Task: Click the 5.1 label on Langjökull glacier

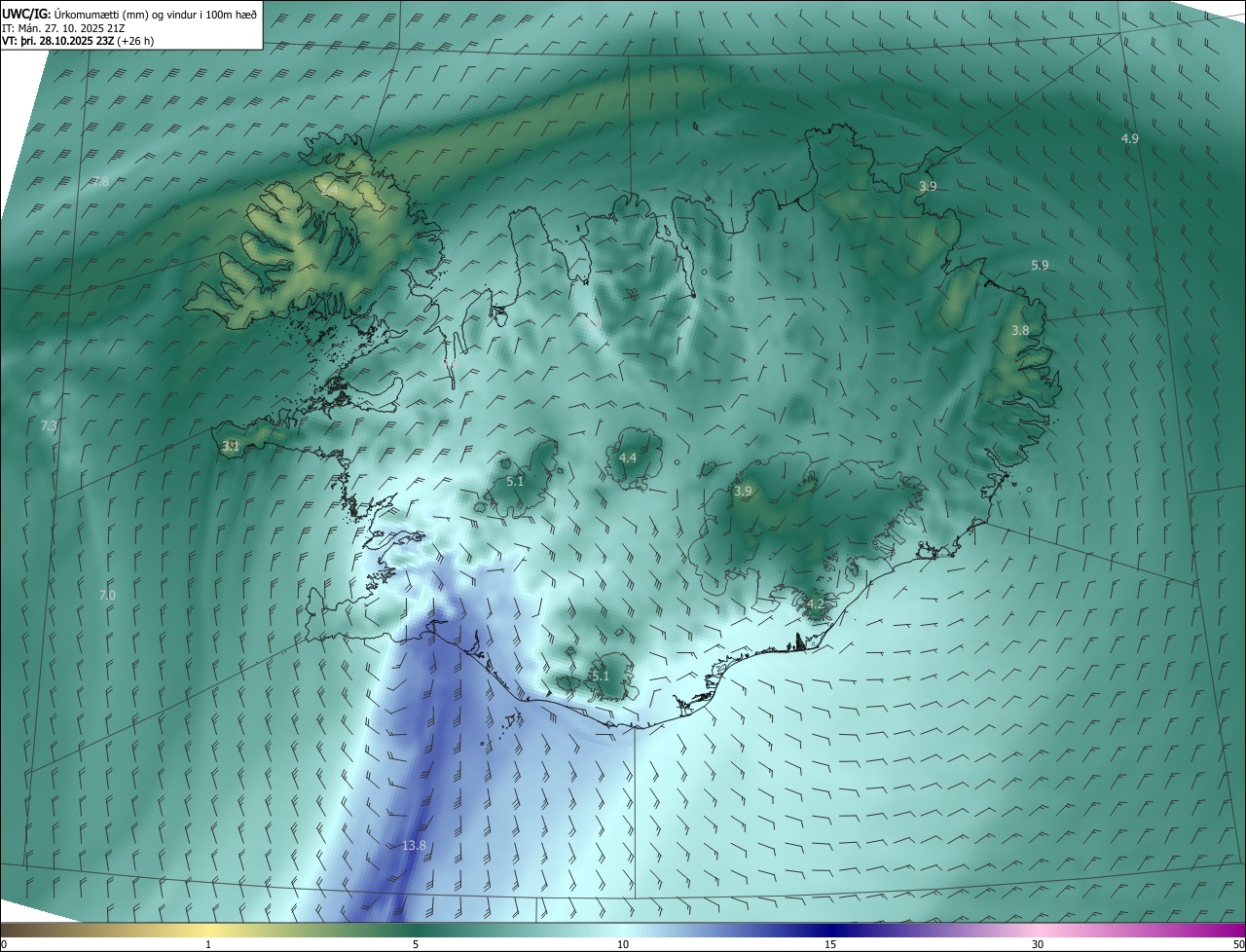Action: pos(515,481)
